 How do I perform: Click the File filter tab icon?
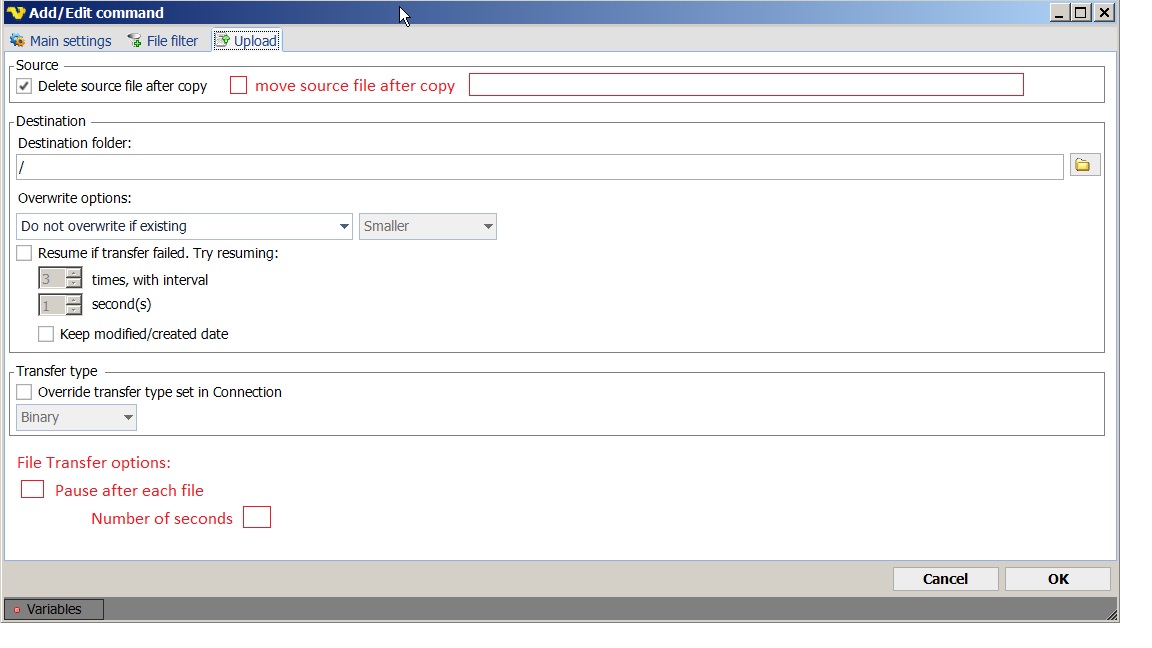coord(135,41)
